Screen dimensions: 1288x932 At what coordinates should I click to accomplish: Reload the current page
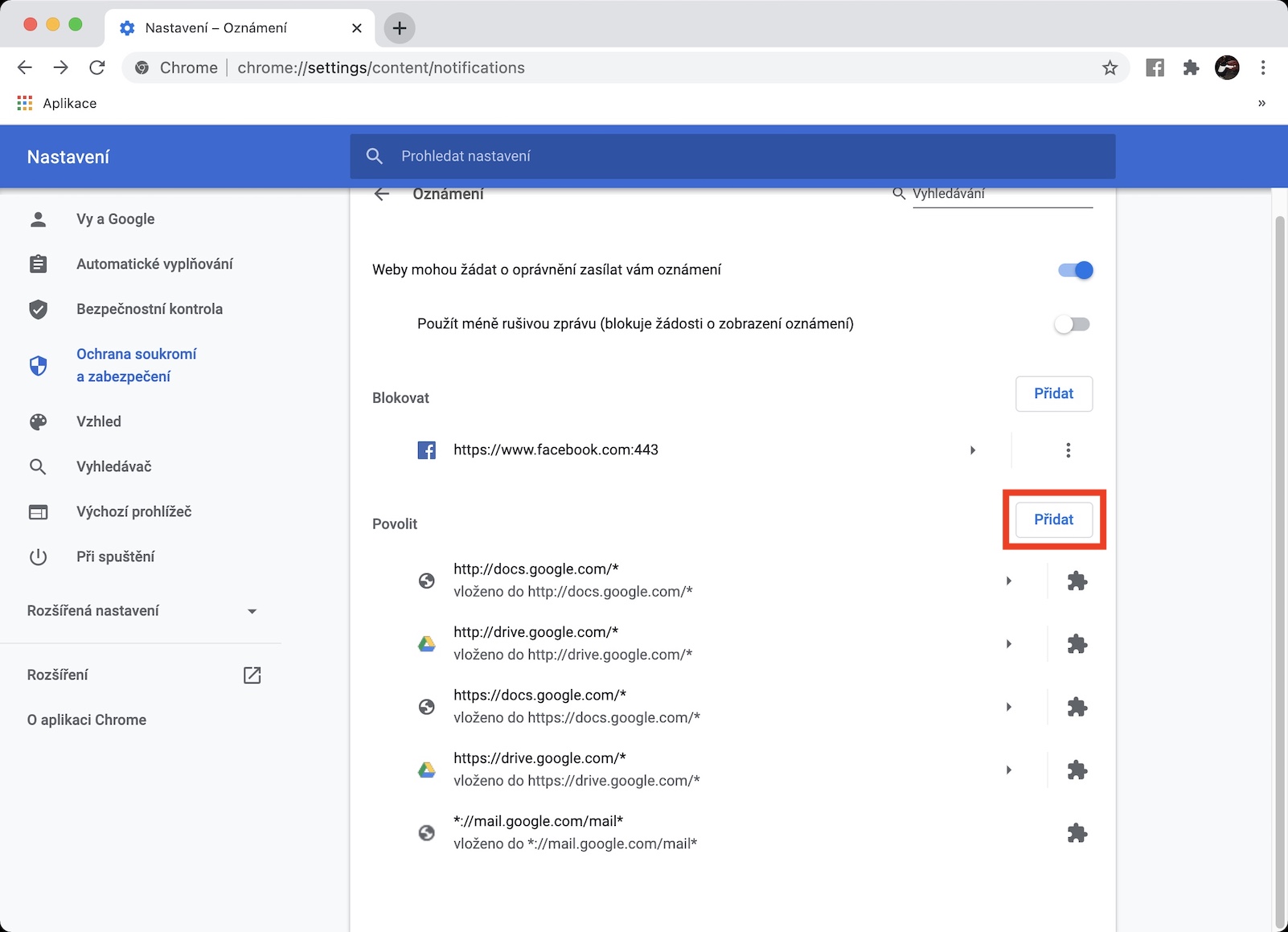tap(97, 68)
